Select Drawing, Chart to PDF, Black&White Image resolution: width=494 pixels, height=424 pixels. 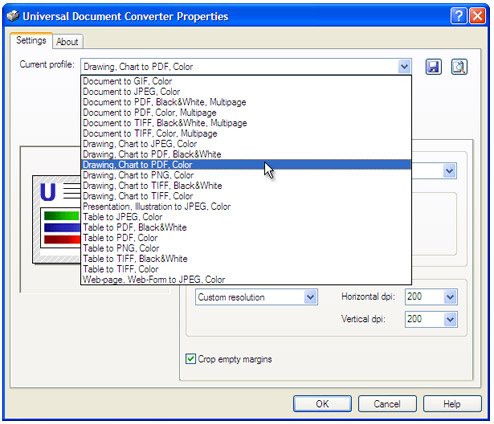click(246, 154)
